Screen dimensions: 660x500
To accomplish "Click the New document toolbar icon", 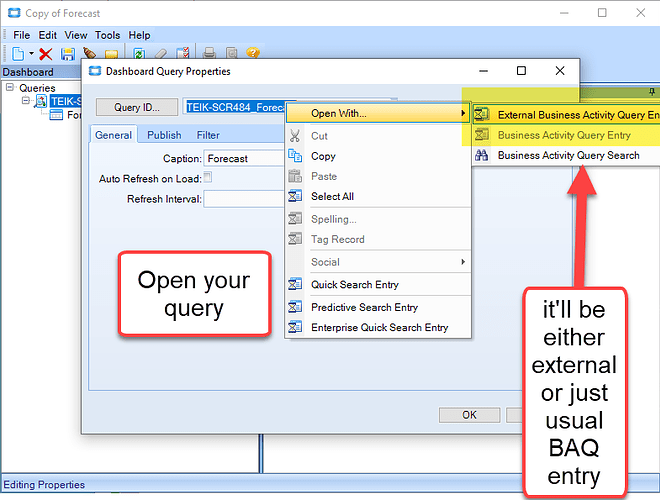I will point(18,53).
